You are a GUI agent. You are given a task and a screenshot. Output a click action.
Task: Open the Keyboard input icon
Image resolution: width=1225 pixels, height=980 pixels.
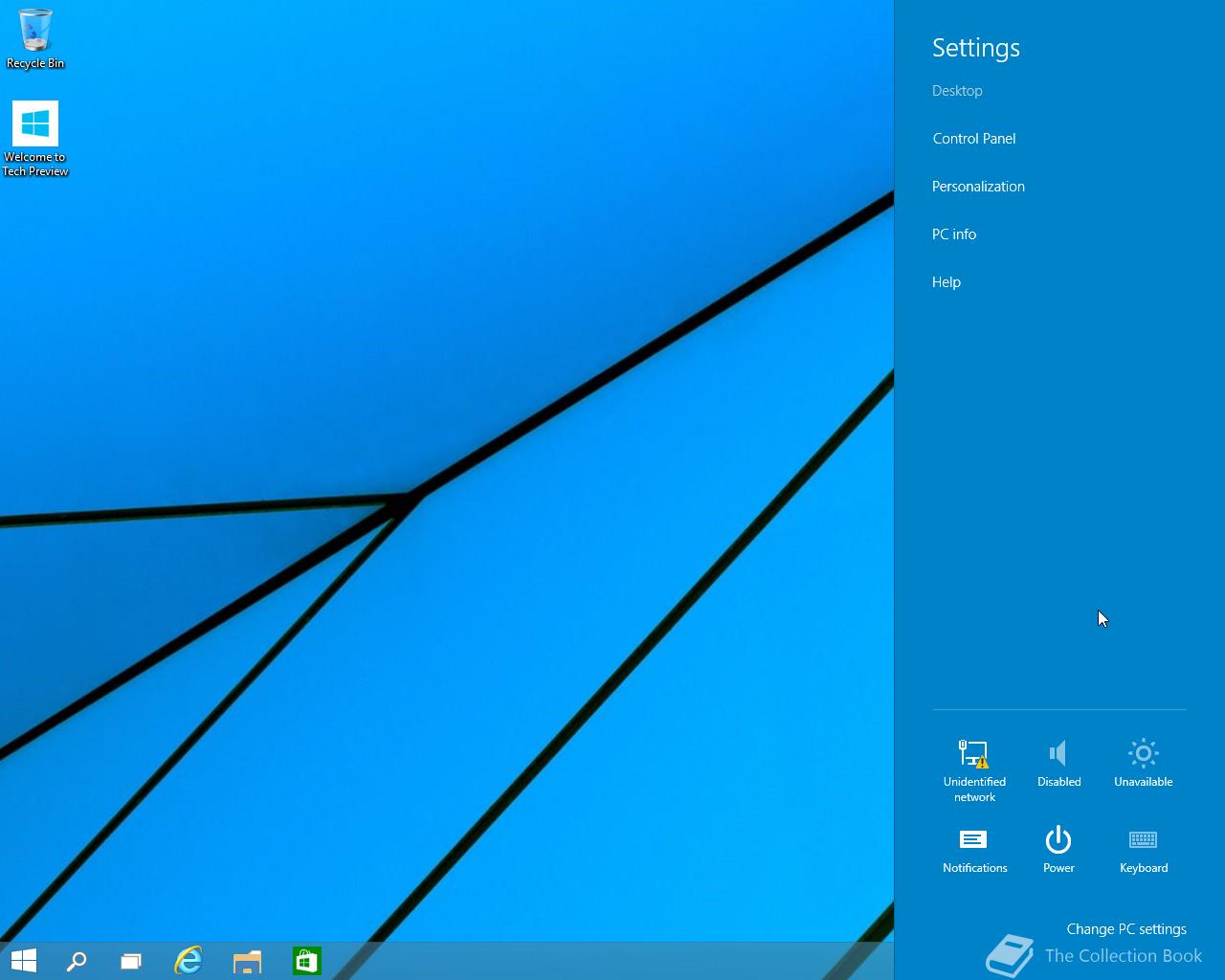click(1143, 851)
